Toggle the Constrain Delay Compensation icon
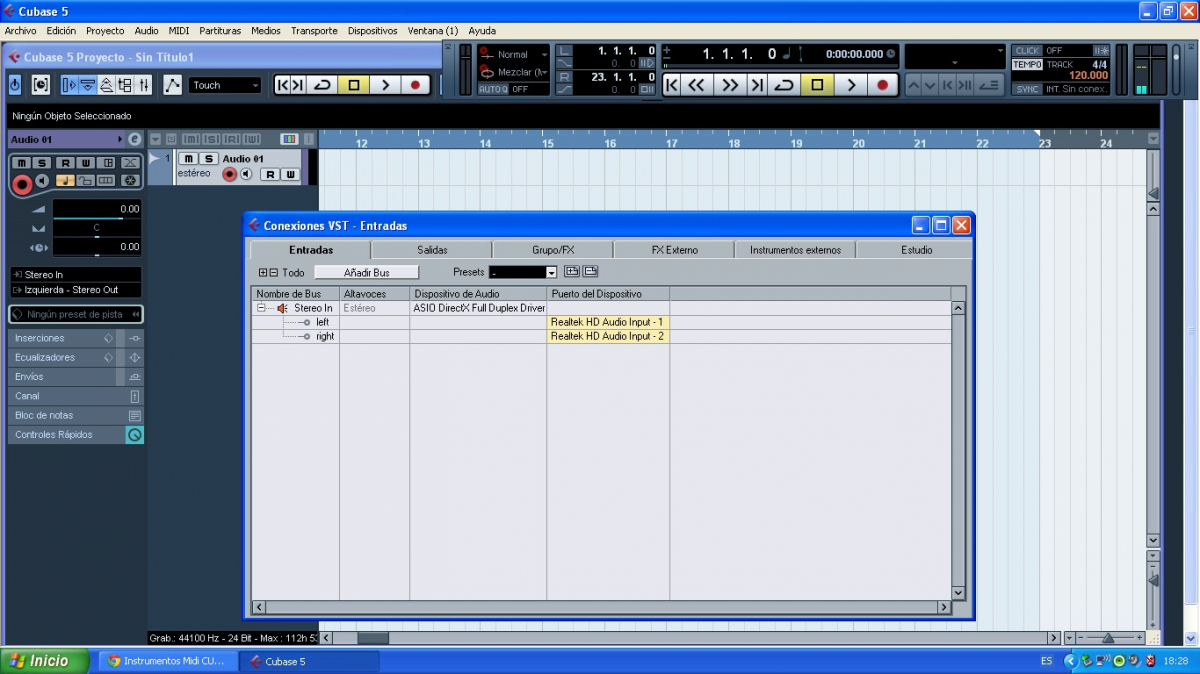The image size is (1200, 674). (41, 85)
